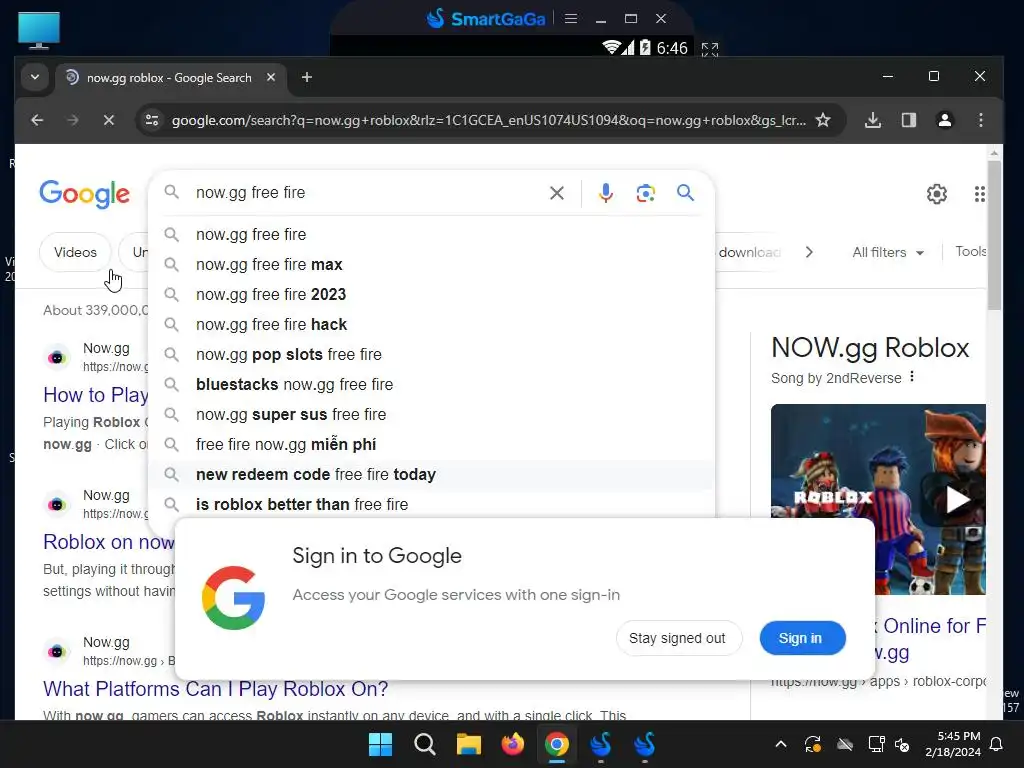Open more options next to 2ndReverse
Screen dimensions: 1024x768
[x=912, y=377]
